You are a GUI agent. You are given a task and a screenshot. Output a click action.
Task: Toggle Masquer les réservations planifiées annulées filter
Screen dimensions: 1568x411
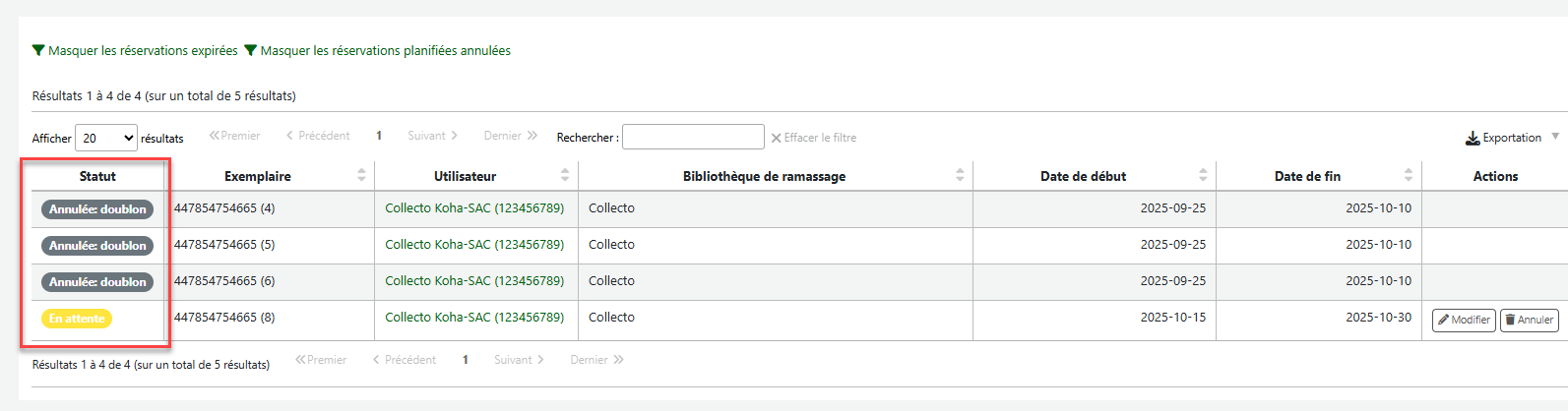click(377, 50)
